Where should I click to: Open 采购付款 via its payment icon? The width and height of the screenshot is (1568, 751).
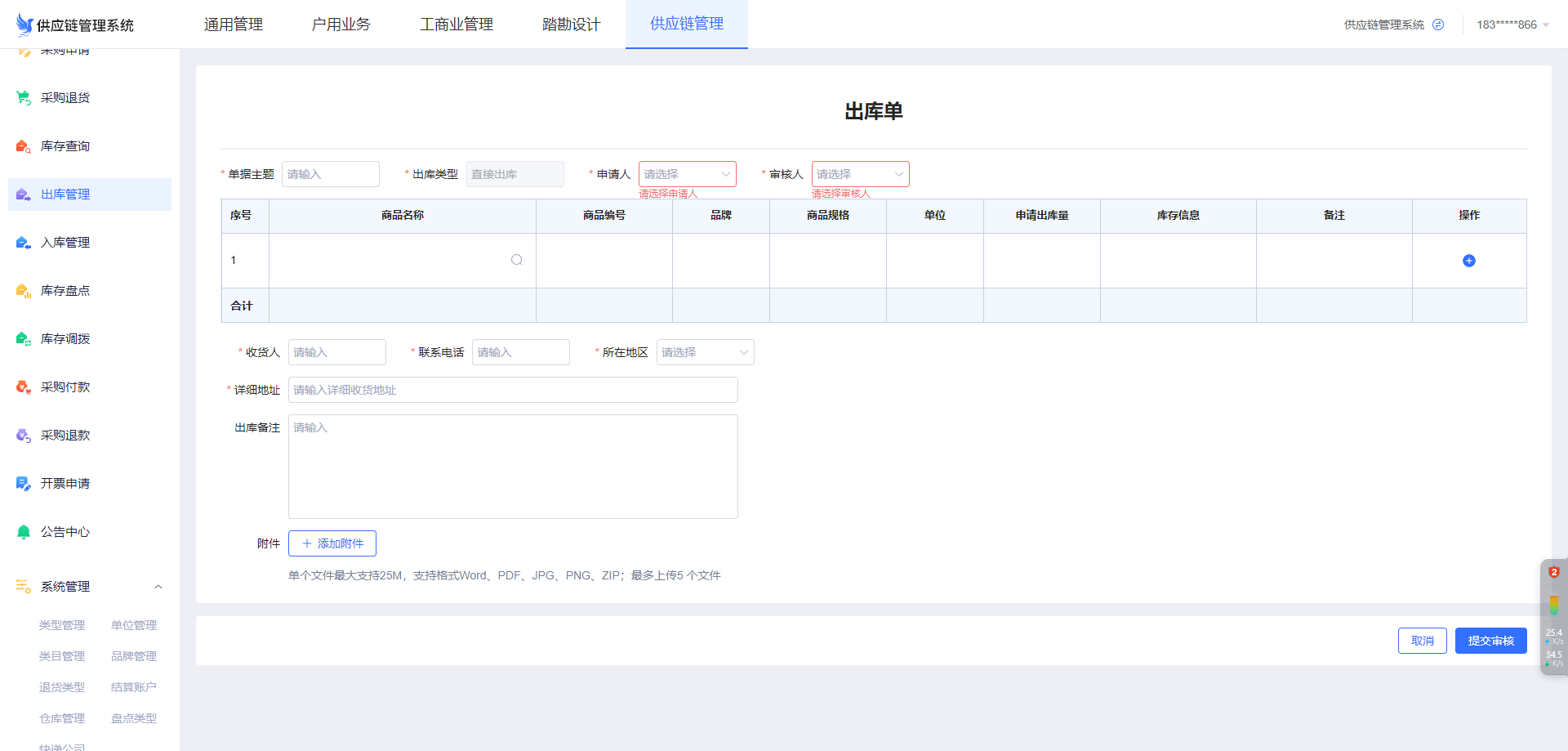22,387
